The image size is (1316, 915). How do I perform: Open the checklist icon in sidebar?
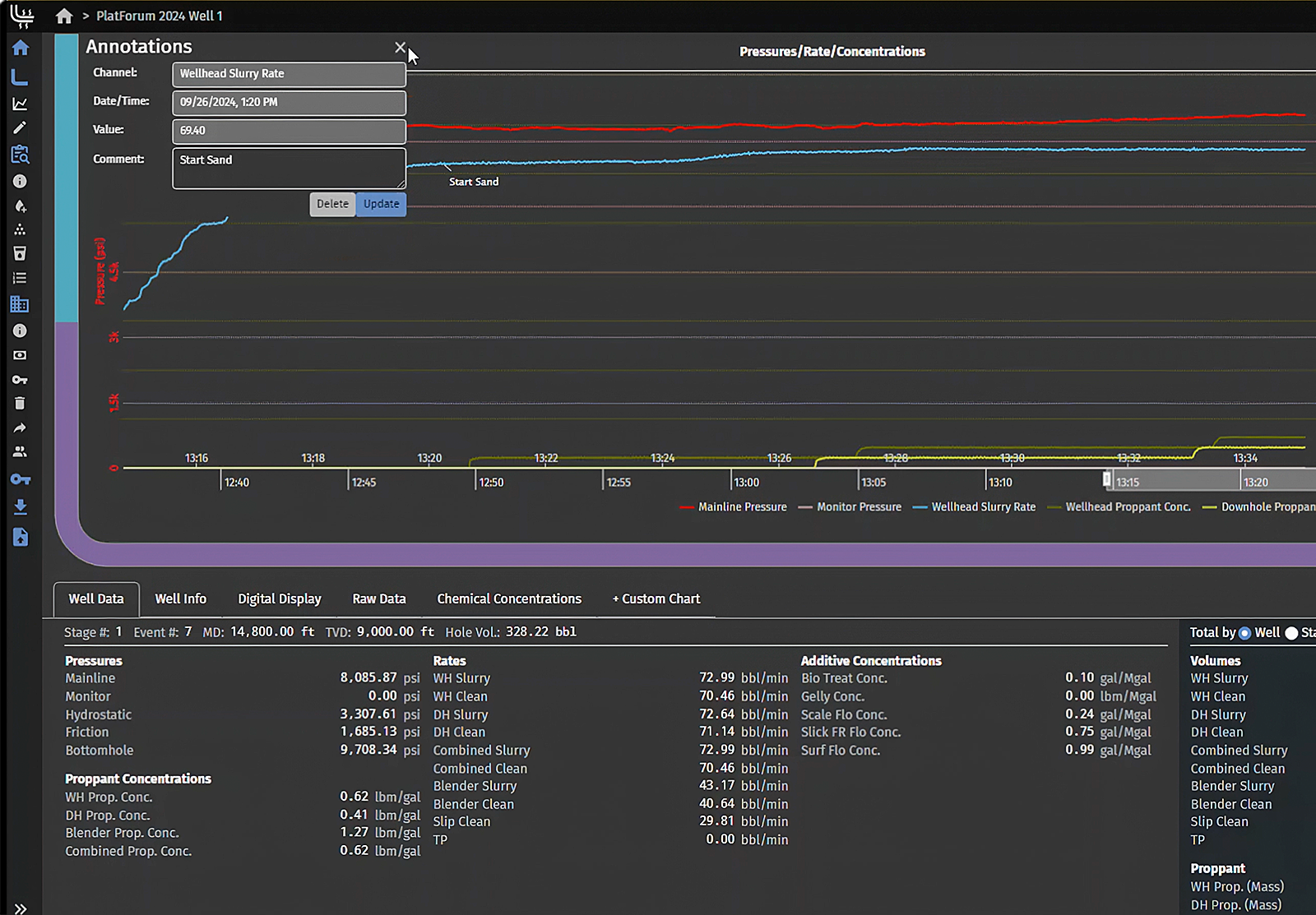(x=20, y=278)
